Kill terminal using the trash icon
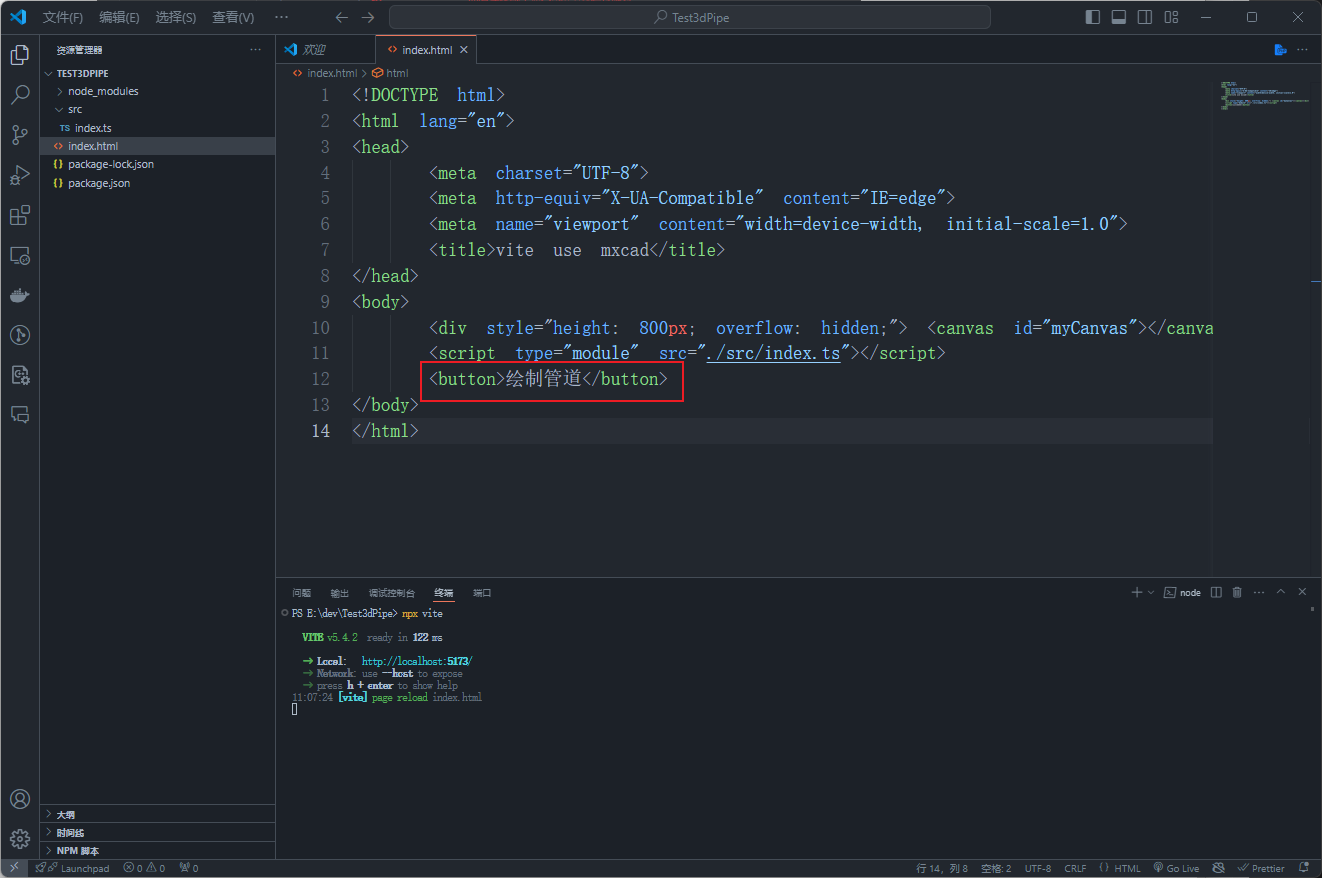This screenshot has width=1322, height=878. point(1237,592)
